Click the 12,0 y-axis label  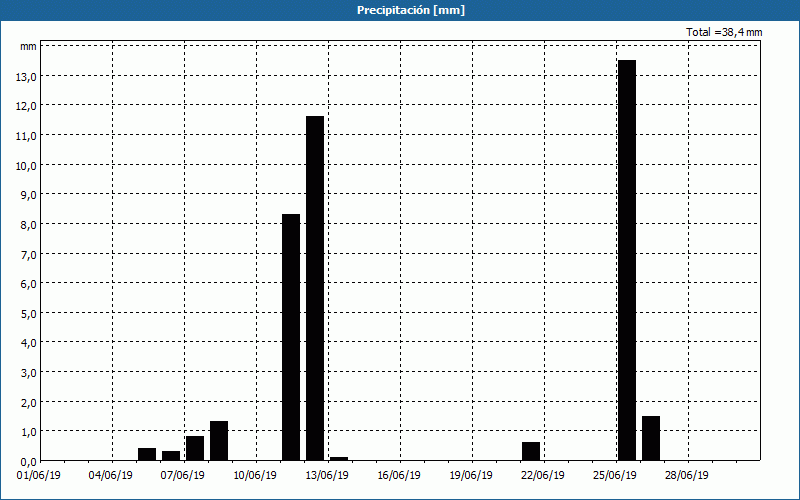pyautogui.click(x=26, y=106)
